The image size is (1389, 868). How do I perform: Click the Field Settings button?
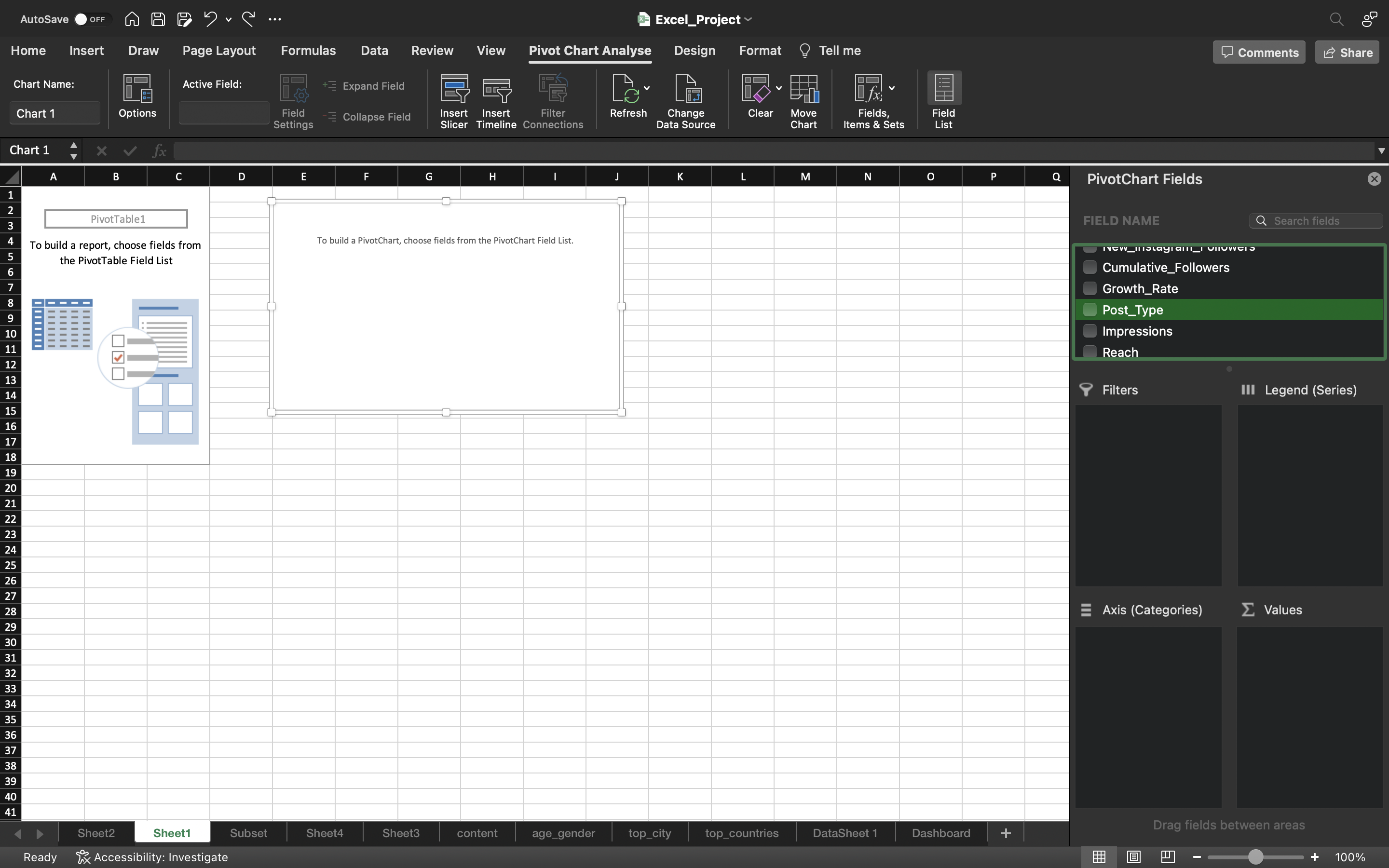point(293,99)
